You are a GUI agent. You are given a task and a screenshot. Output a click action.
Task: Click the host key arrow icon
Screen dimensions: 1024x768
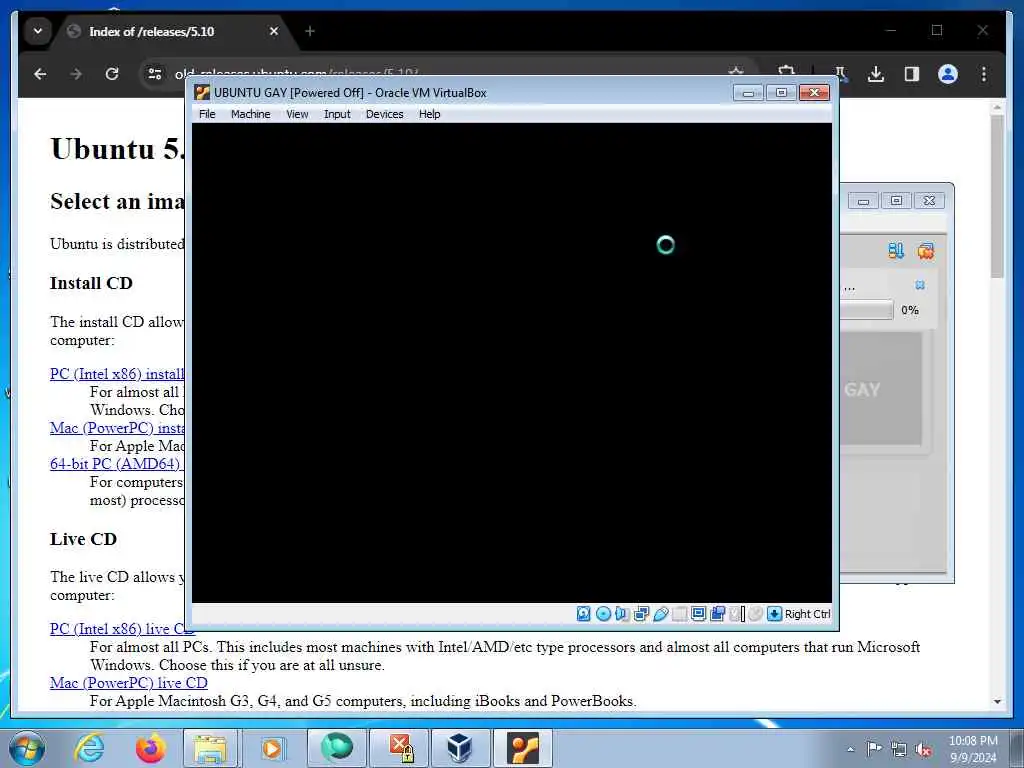click(x=774, y=614)
